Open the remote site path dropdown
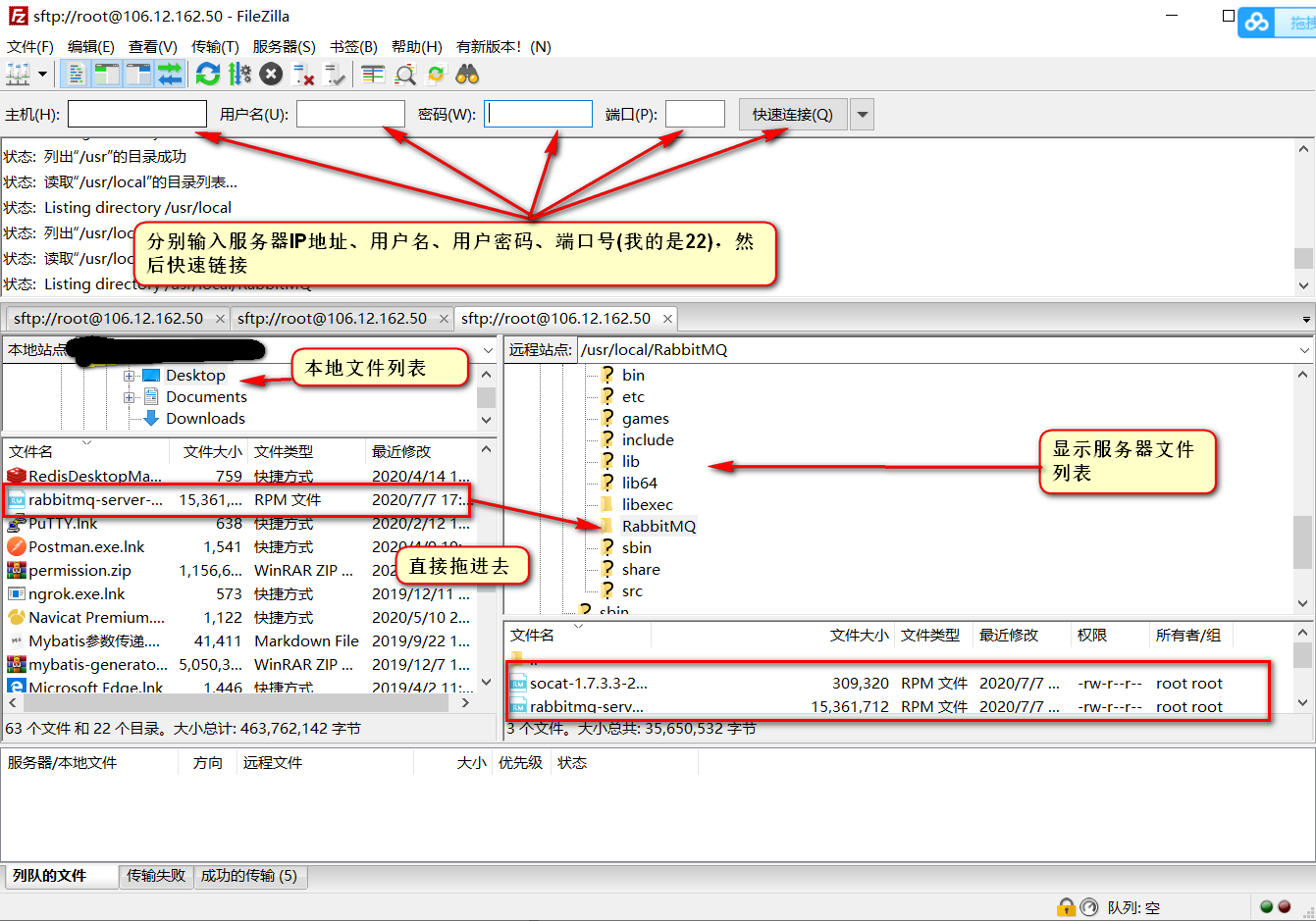Viewport: 1316px width, 921px height. point(1304,350)
